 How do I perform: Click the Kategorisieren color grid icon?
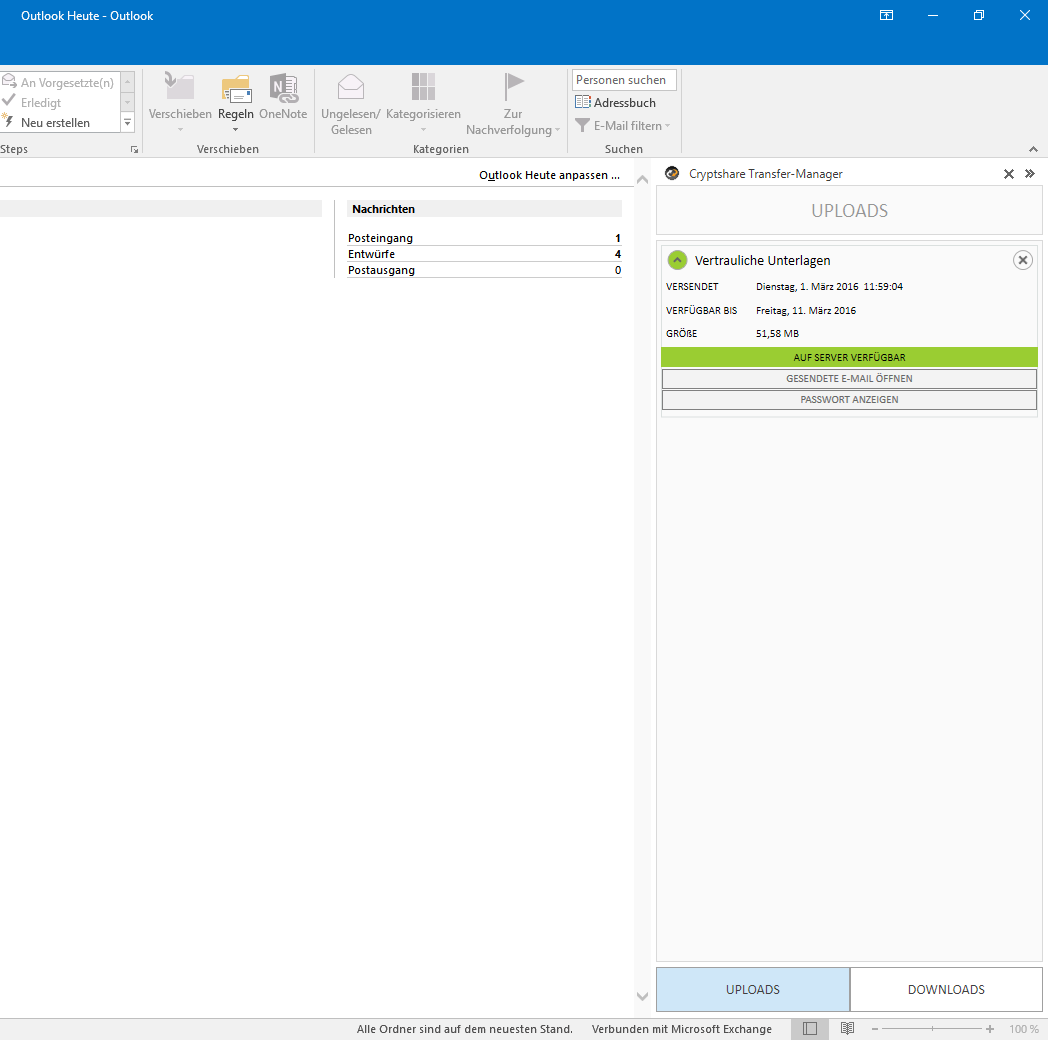[423, 87]
